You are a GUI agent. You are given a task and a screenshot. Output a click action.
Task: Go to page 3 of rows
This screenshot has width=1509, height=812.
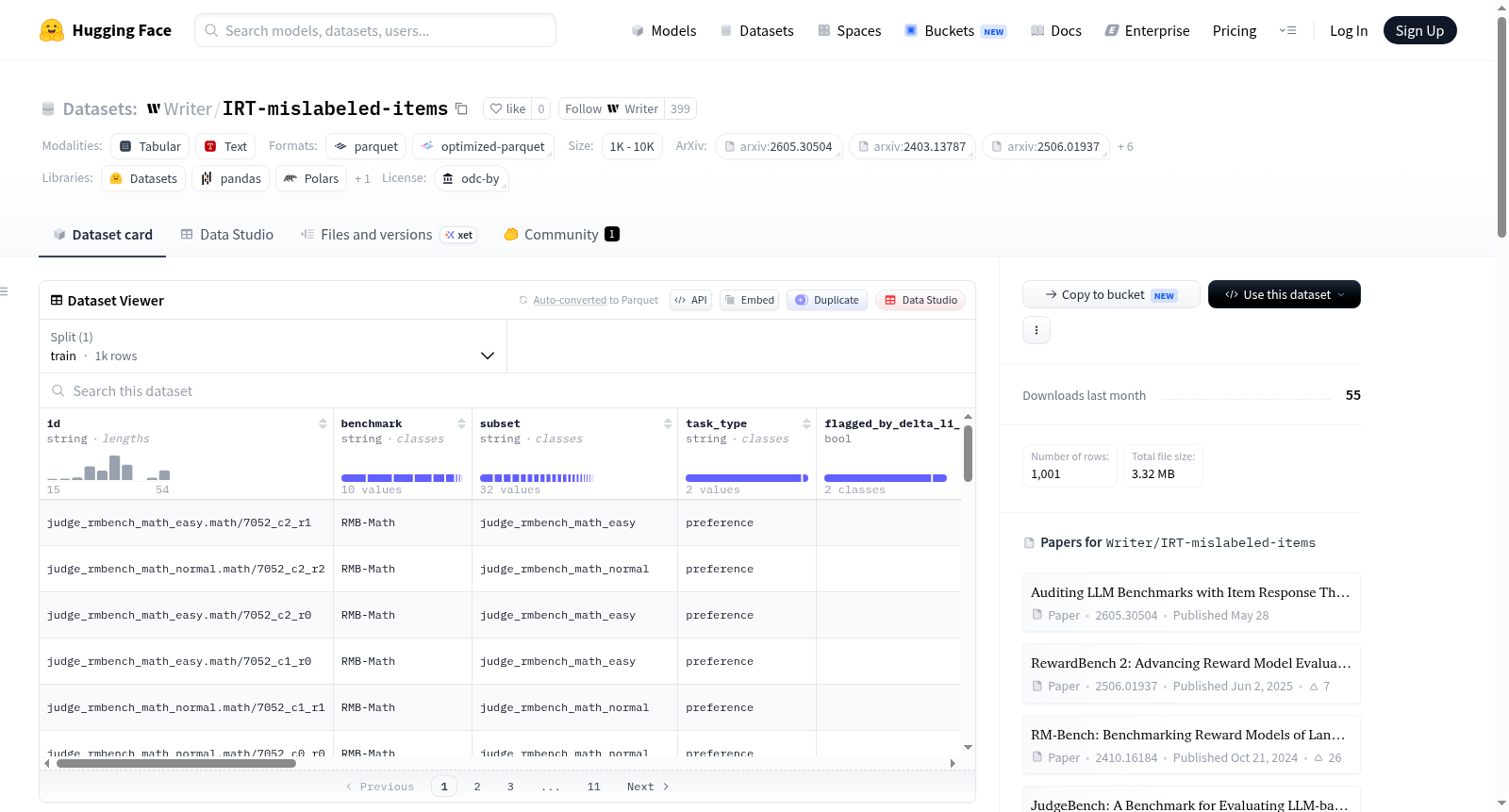[510, 787]
